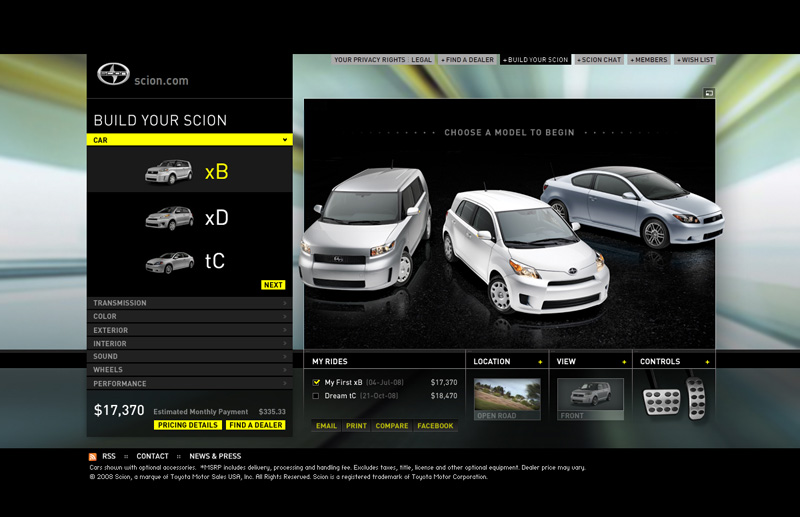Open the RSS link

coord(109,456)
